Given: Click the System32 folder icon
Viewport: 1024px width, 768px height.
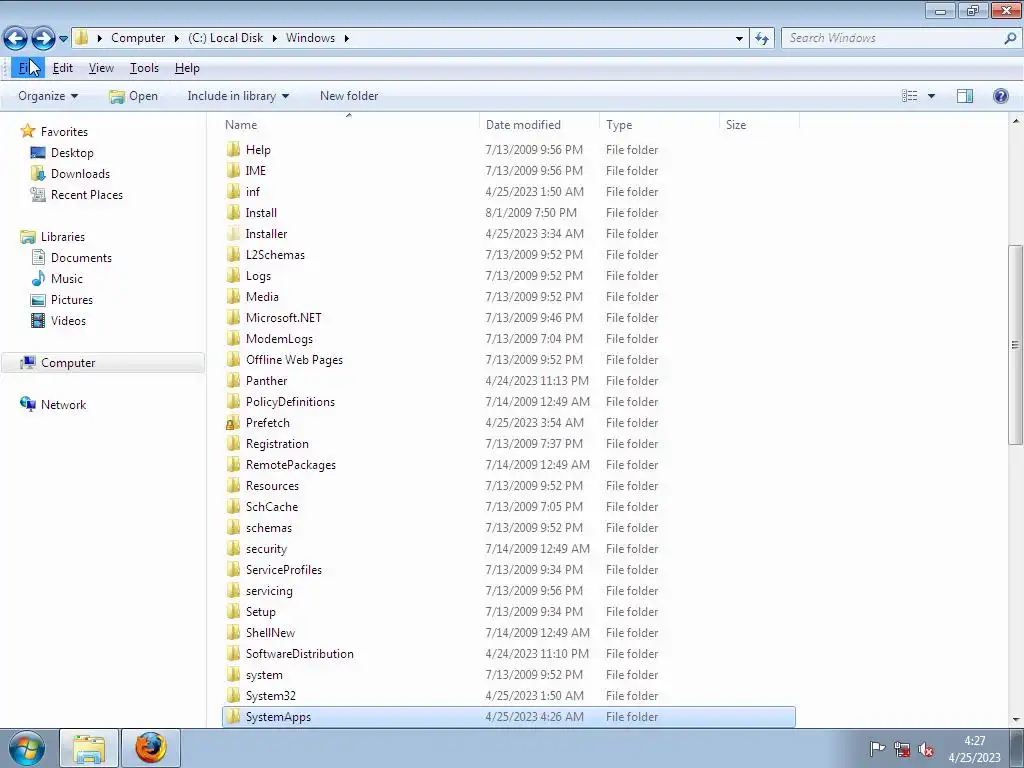Looking at the screenshot, I should (x=233, y=696).
